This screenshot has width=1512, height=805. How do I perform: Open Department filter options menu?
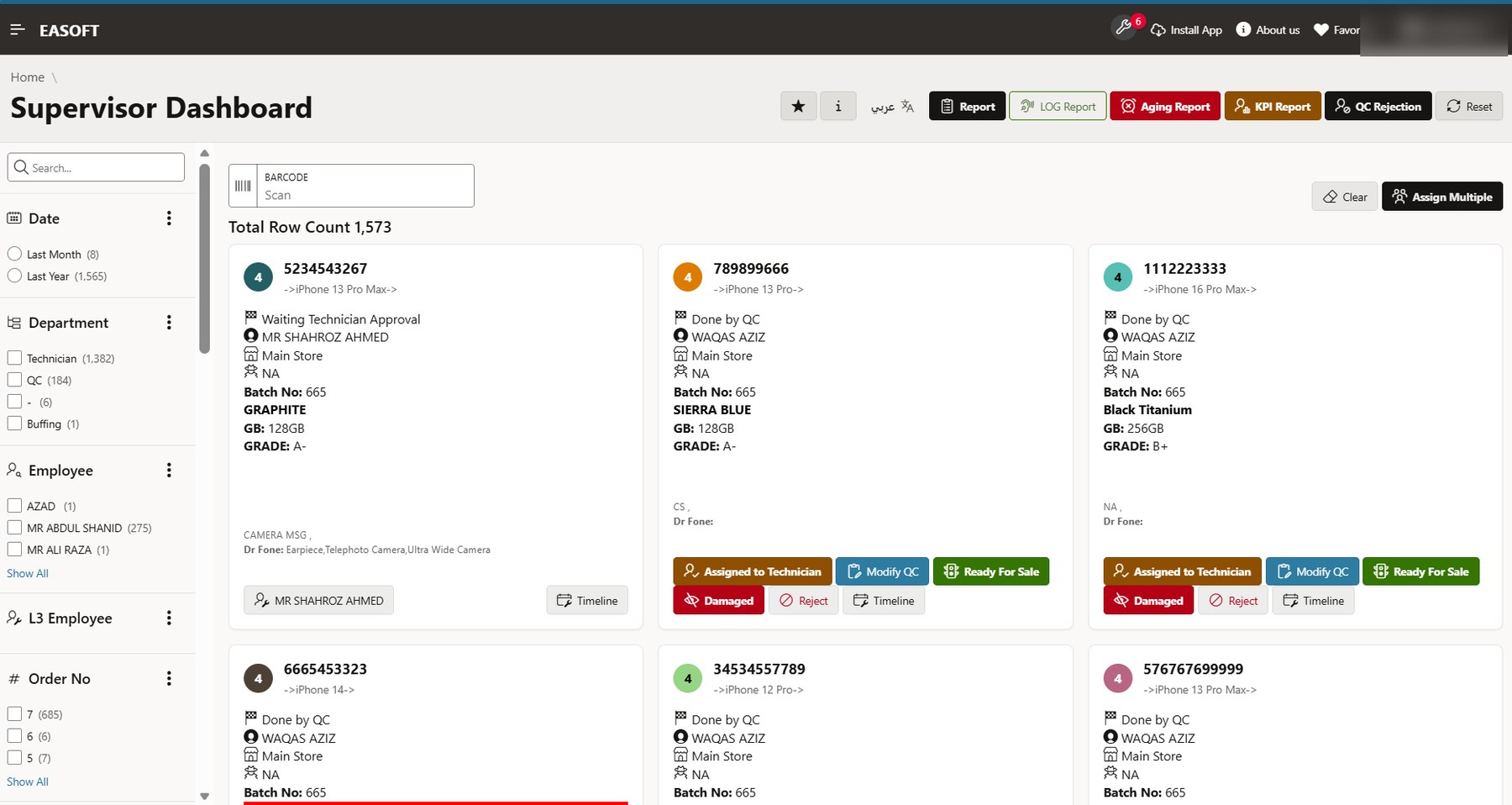pyautogui.click(x=169, y=323)
